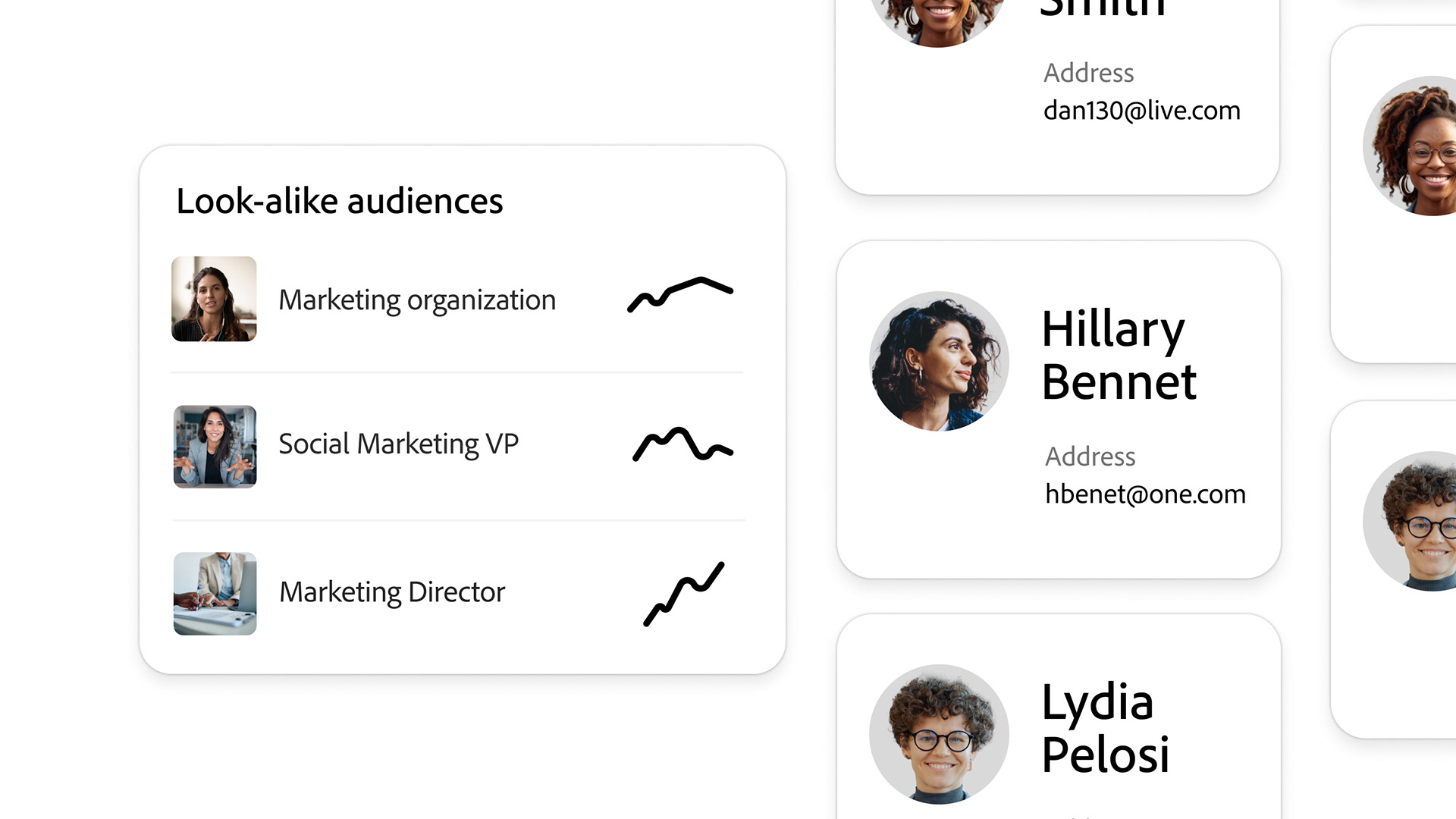1456x819 pixels.
Task: Click the curly-haired woman with glasses avatar at the top of the right column
Action: coord(1410,146)
